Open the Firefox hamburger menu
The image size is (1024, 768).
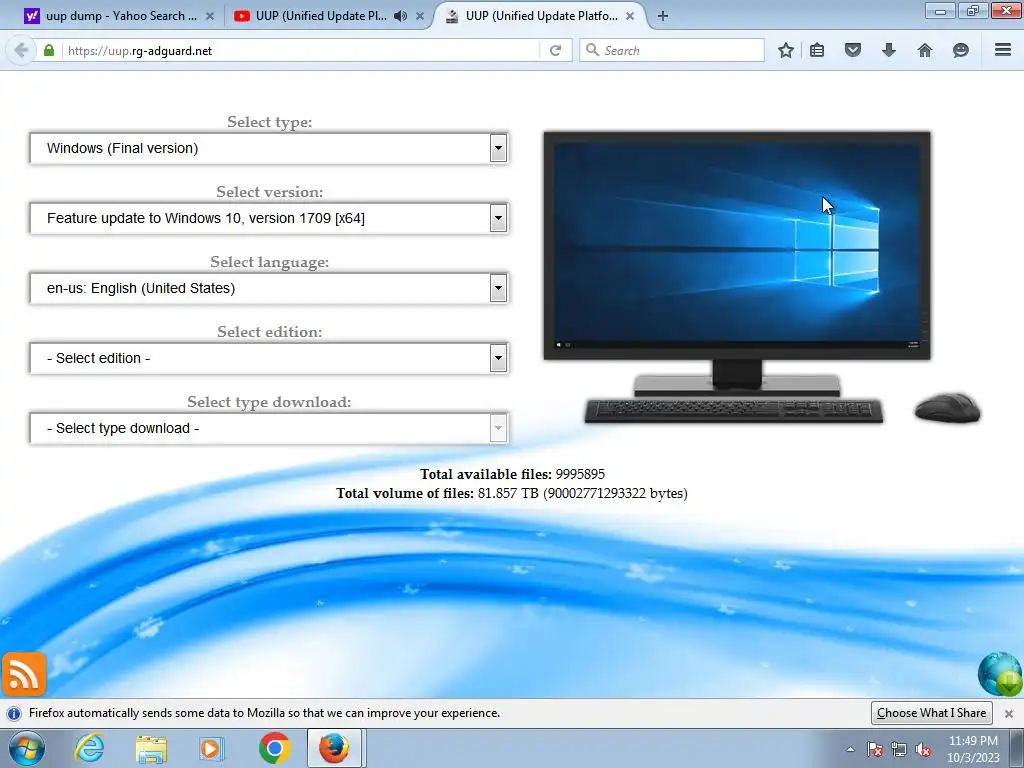pyautogui.click(x=1003, y=50)
